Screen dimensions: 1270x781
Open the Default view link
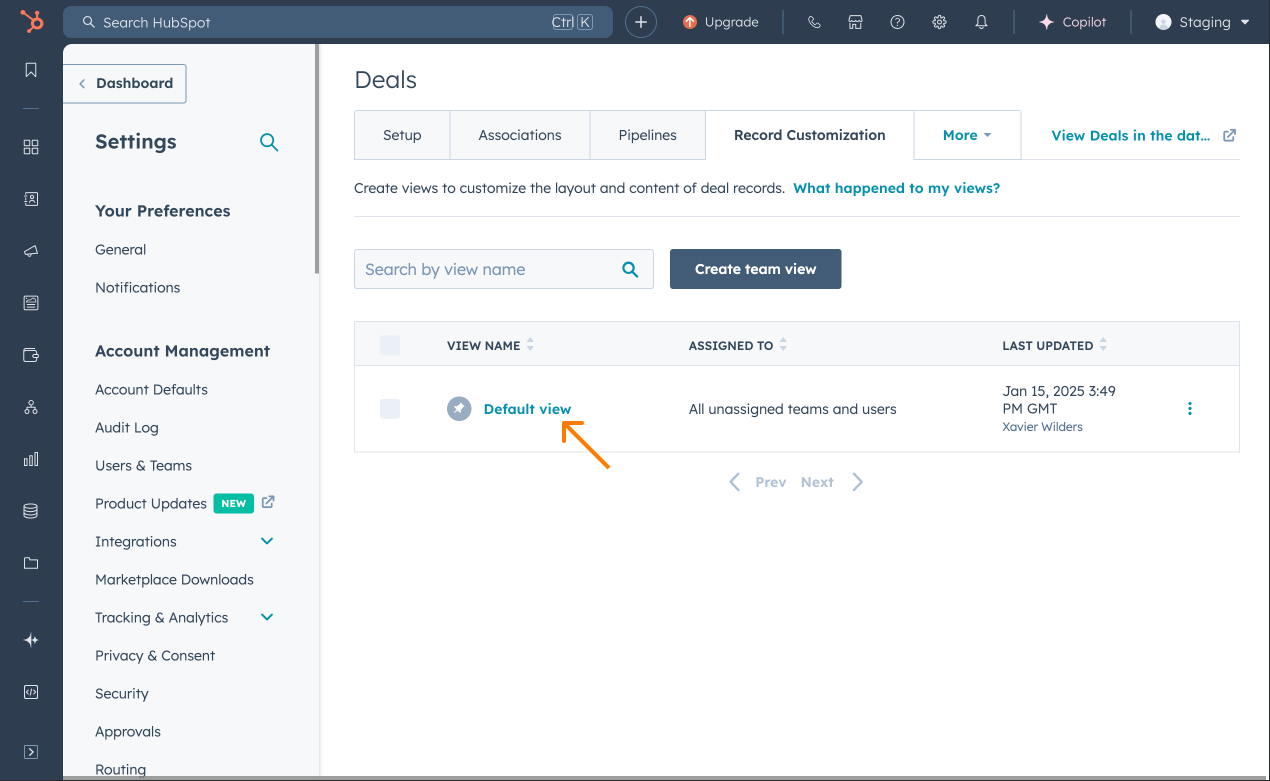[x=527, y=409]
